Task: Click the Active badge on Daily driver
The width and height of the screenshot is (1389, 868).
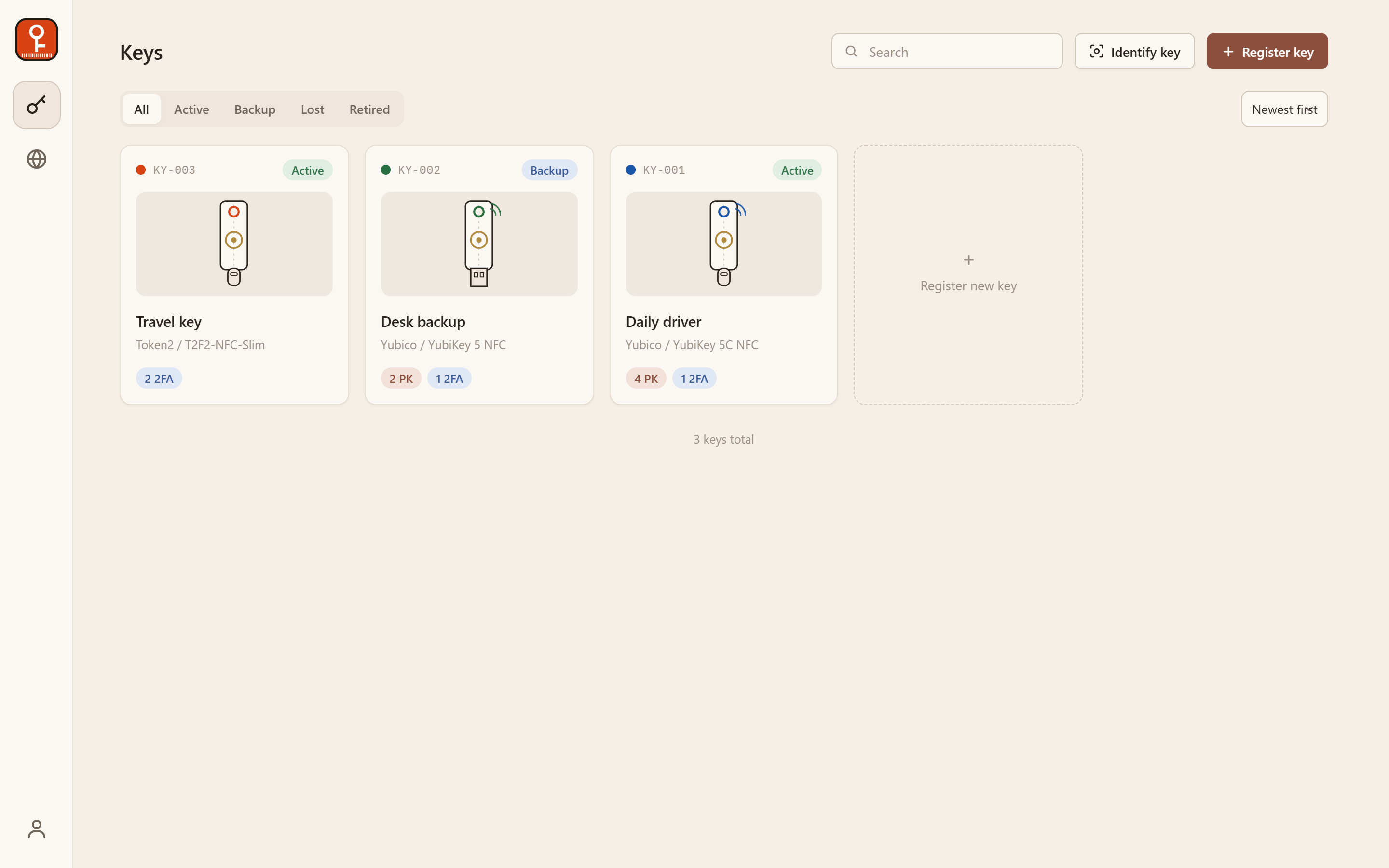Action: pos(797,170)
